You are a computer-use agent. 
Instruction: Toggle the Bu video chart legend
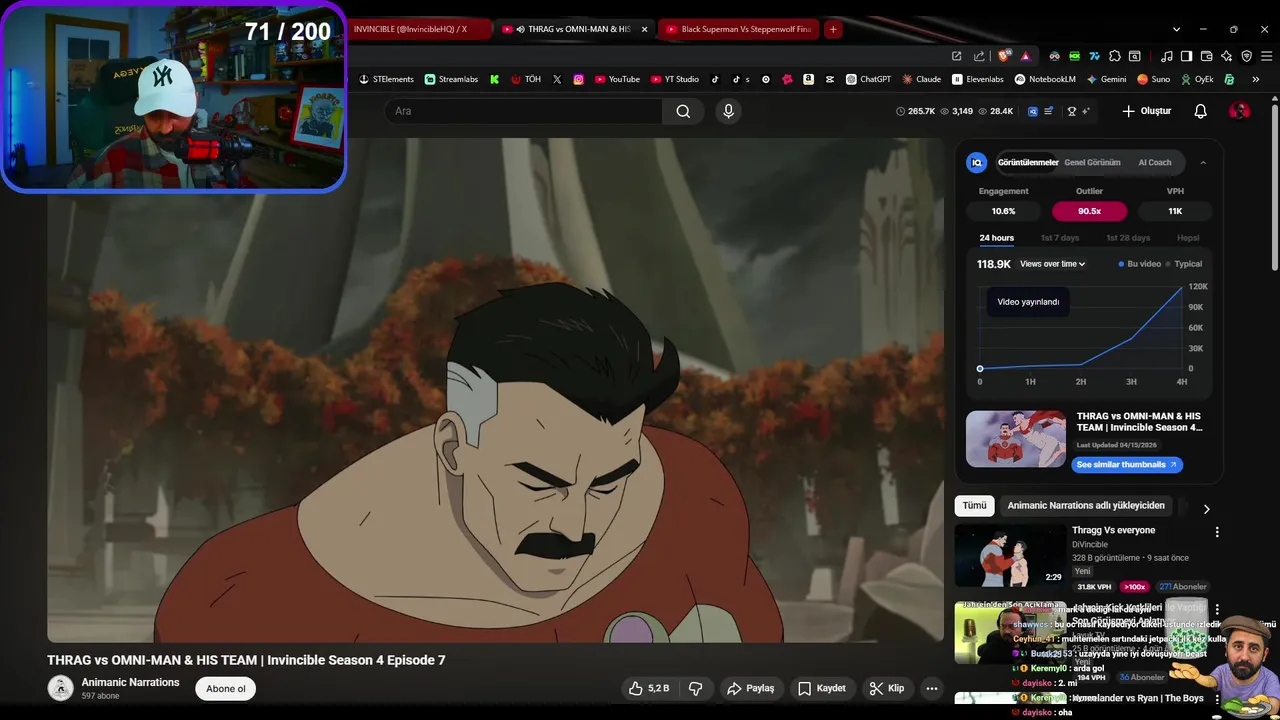pos(1140,264)
